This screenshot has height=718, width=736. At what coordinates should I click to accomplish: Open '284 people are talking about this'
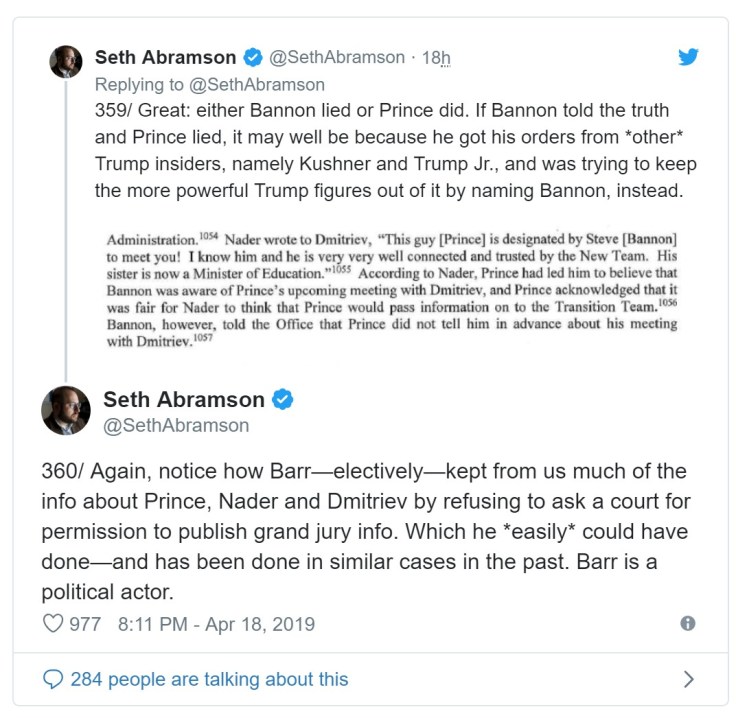(209, 680)
